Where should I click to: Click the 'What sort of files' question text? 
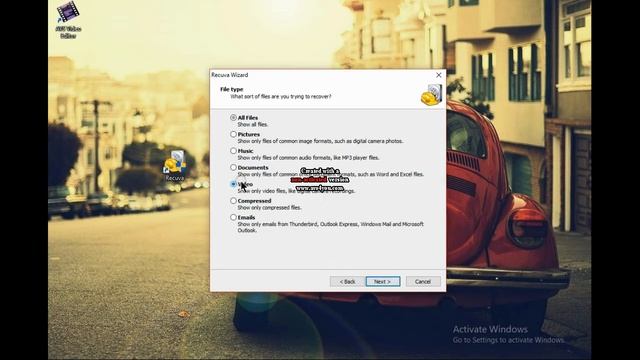281,97
